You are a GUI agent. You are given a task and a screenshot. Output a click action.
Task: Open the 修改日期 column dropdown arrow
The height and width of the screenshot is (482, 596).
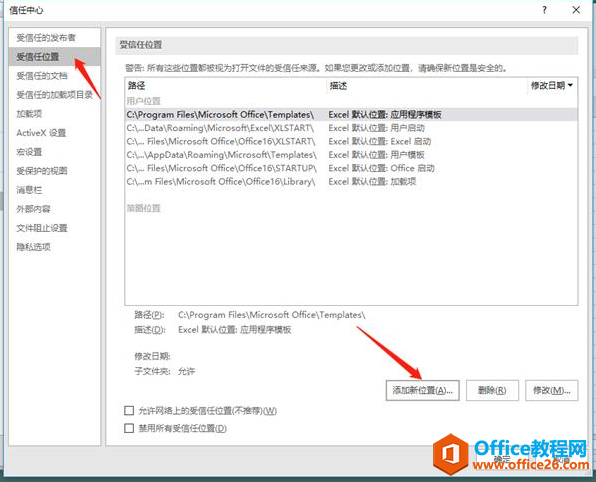point(570,85)
